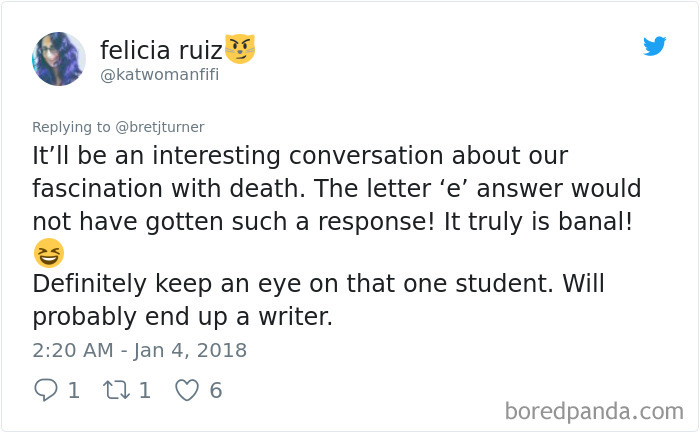The height and width of the screenshot is (433, 700).
Task: Click the laughing face emoji in tweet
Action: 47,254
